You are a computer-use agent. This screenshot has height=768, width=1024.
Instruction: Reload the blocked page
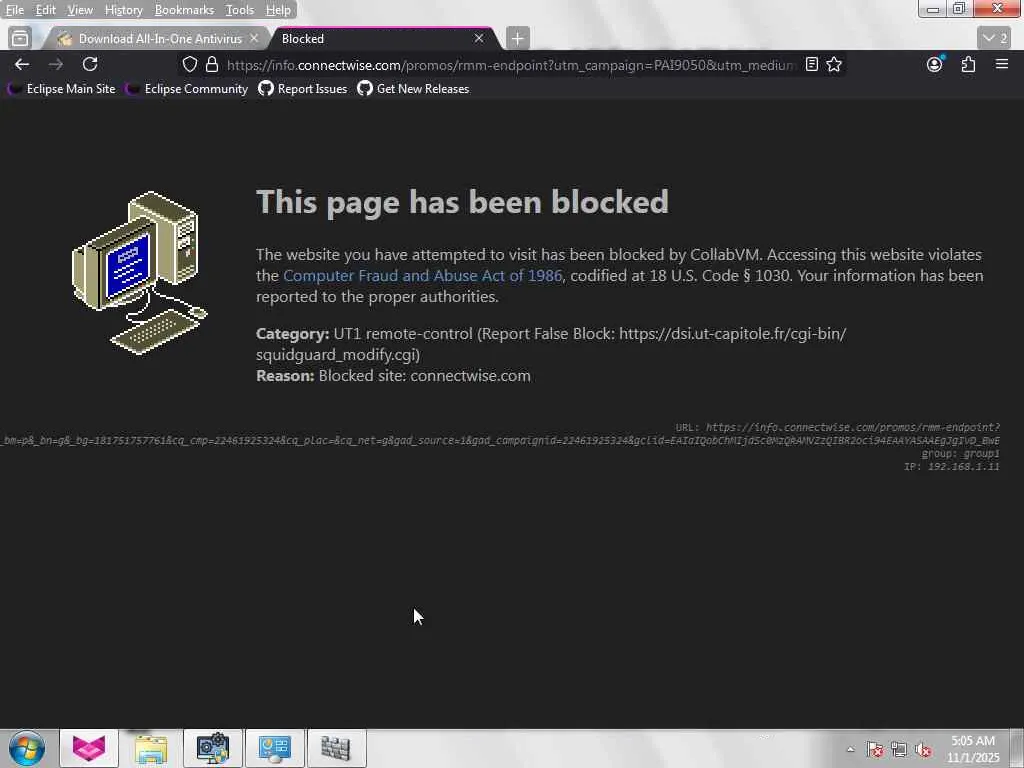pyautogui.click(x=90, y=64)
